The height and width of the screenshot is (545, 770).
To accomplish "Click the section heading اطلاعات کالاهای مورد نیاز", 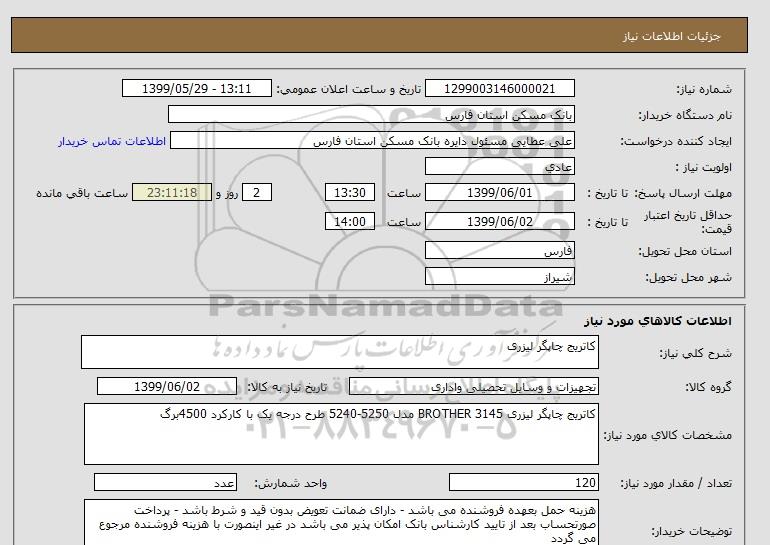I will [658, 321].
